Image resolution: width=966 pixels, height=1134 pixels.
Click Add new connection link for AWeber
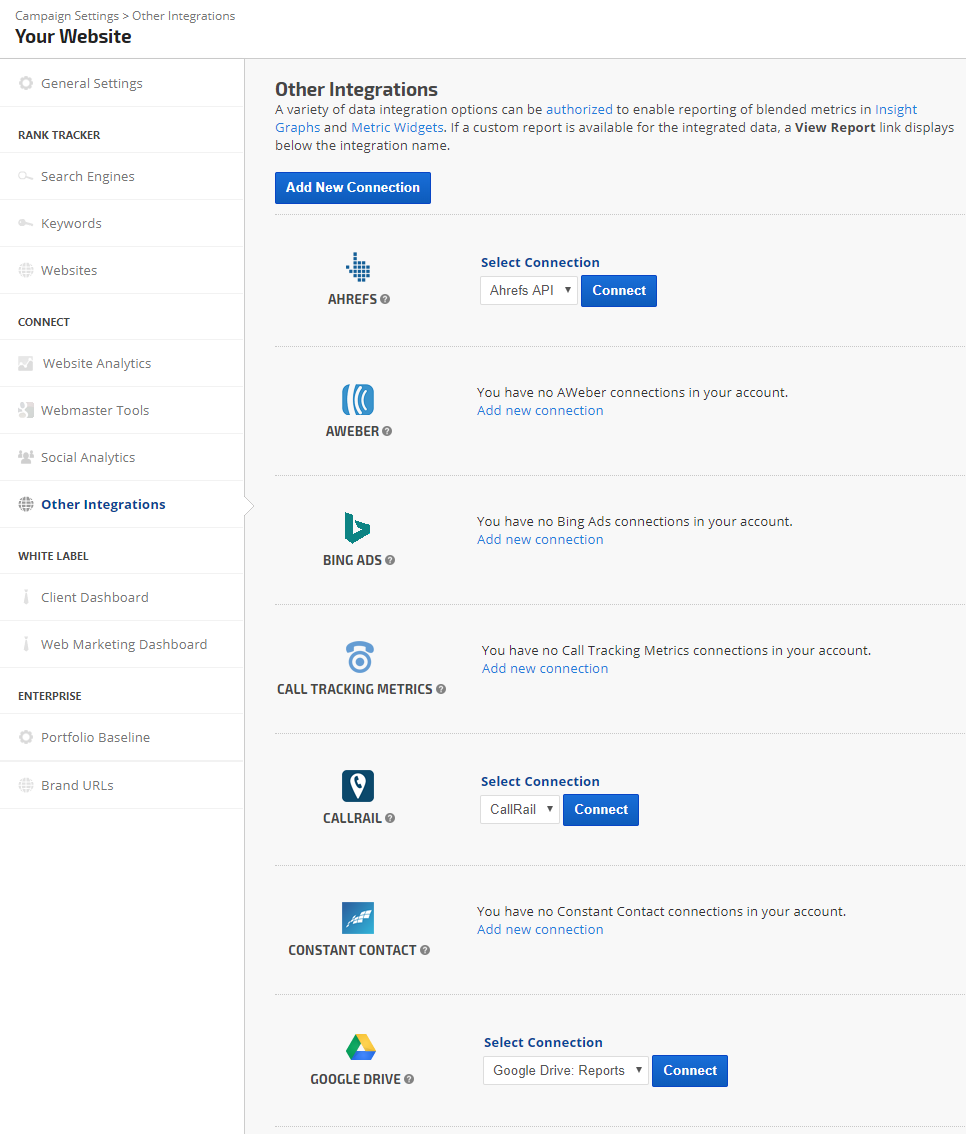540,411
